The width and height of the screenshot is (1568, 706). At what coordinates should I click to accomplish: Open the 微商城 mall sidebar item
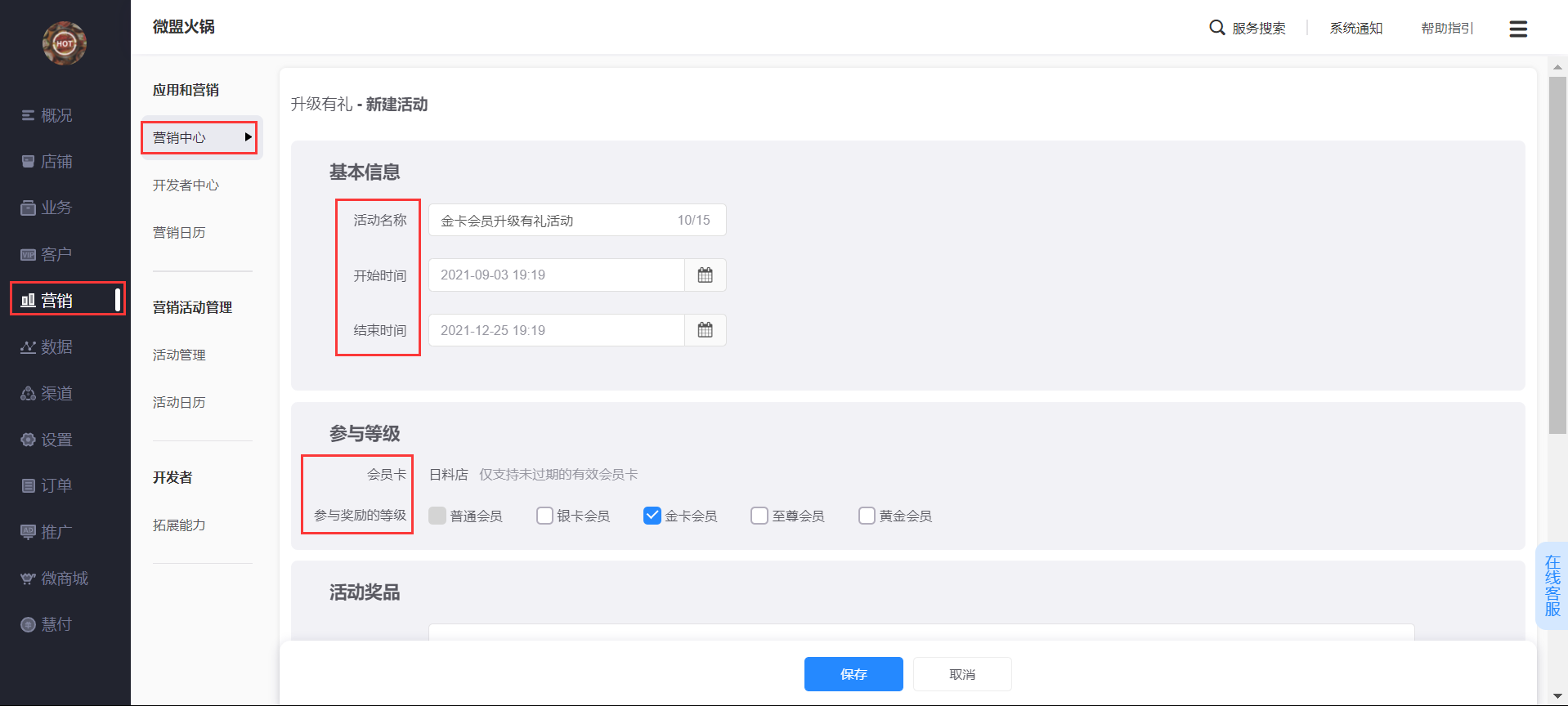click(x=54, y=579)
